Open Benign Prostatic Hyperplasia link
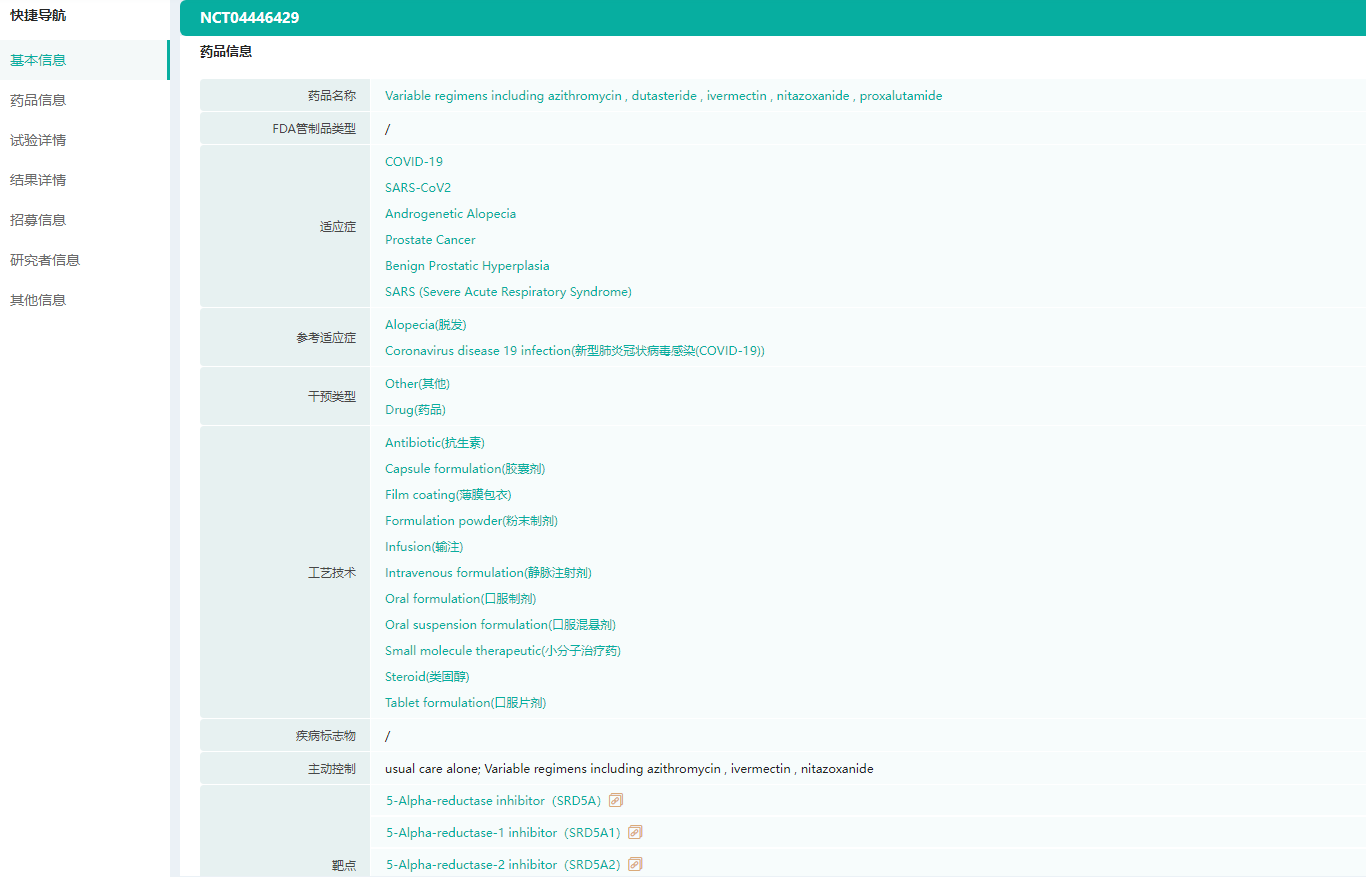The width and height of the screenshot is (1366, 877). [467, 266]
